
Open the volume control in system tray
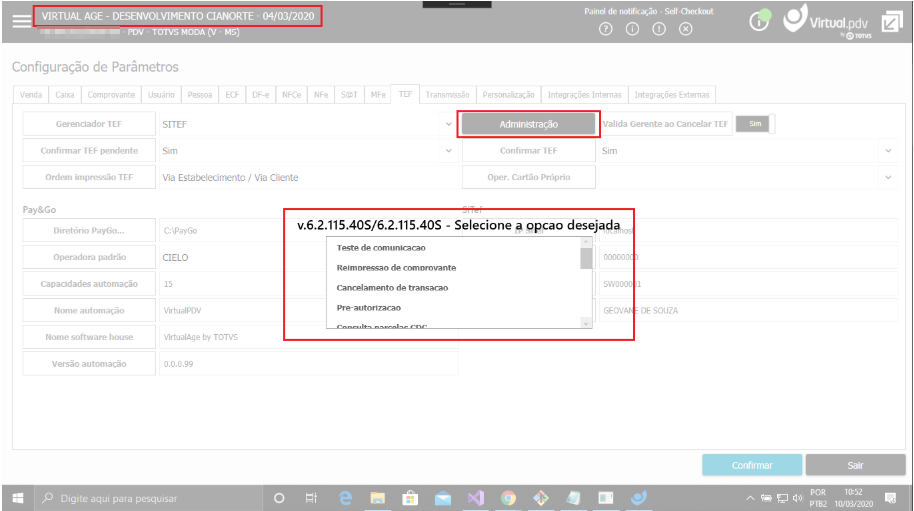(x=797, y=498)
